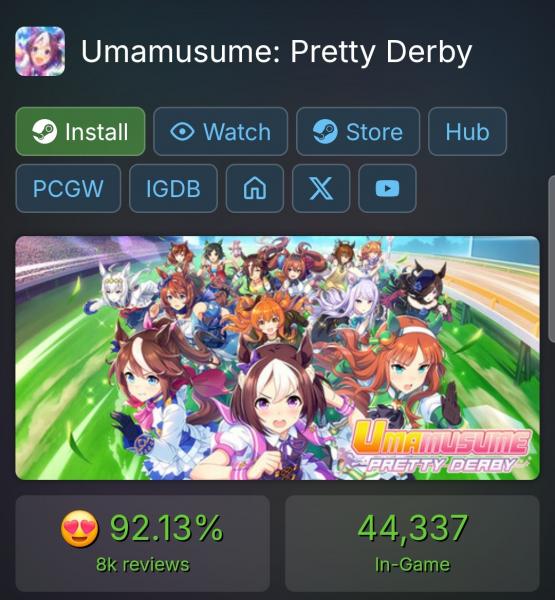Open the 92.13% review score tile
This screenshot has width=555, height=600.
coord(143,543)
